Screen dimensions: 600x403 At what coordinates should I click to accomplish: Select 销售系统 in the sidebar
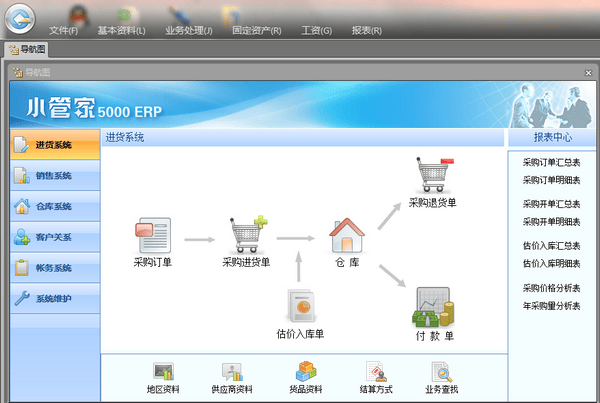(53, 176)
